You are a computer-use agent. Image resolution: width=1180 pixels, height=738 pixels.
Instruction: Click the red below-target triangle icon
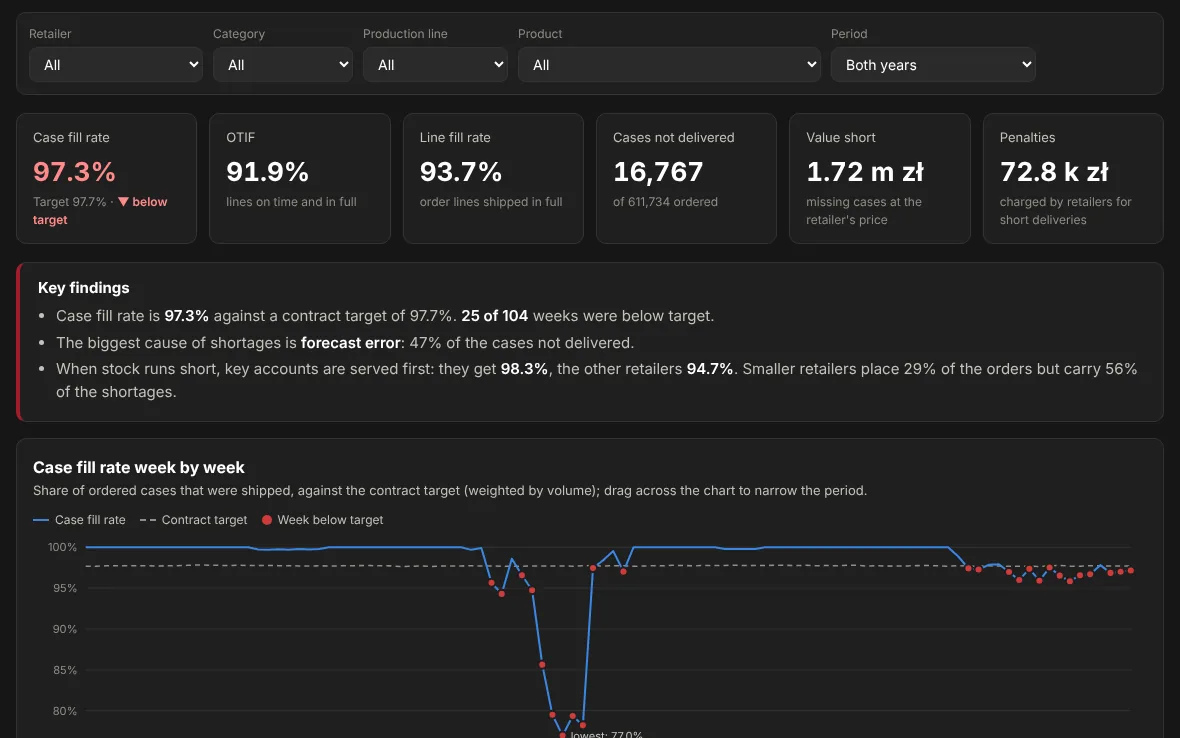click(123, 202)
